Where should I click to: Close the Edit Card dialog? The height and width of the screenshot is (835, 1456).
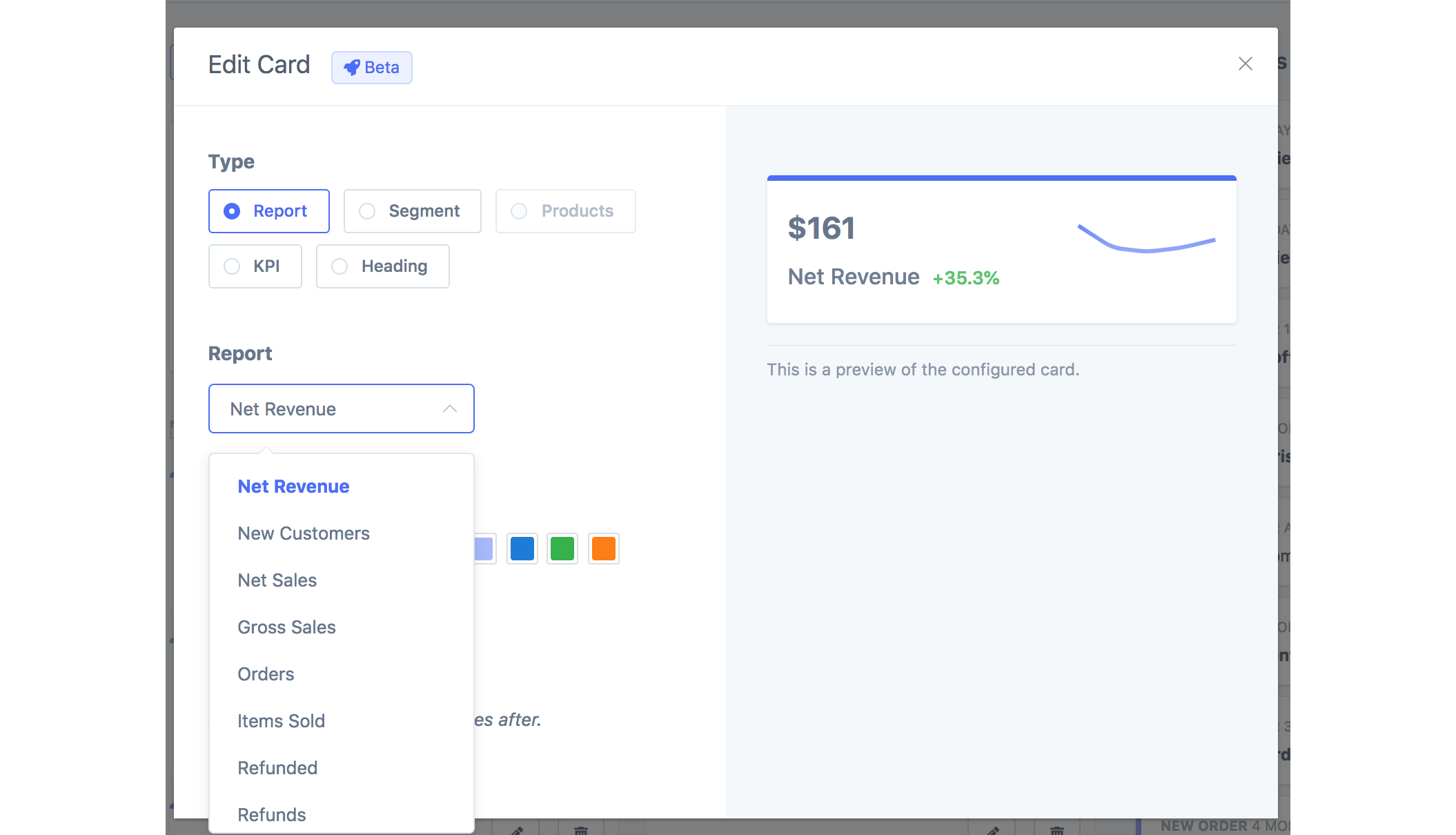point(1245,64)
